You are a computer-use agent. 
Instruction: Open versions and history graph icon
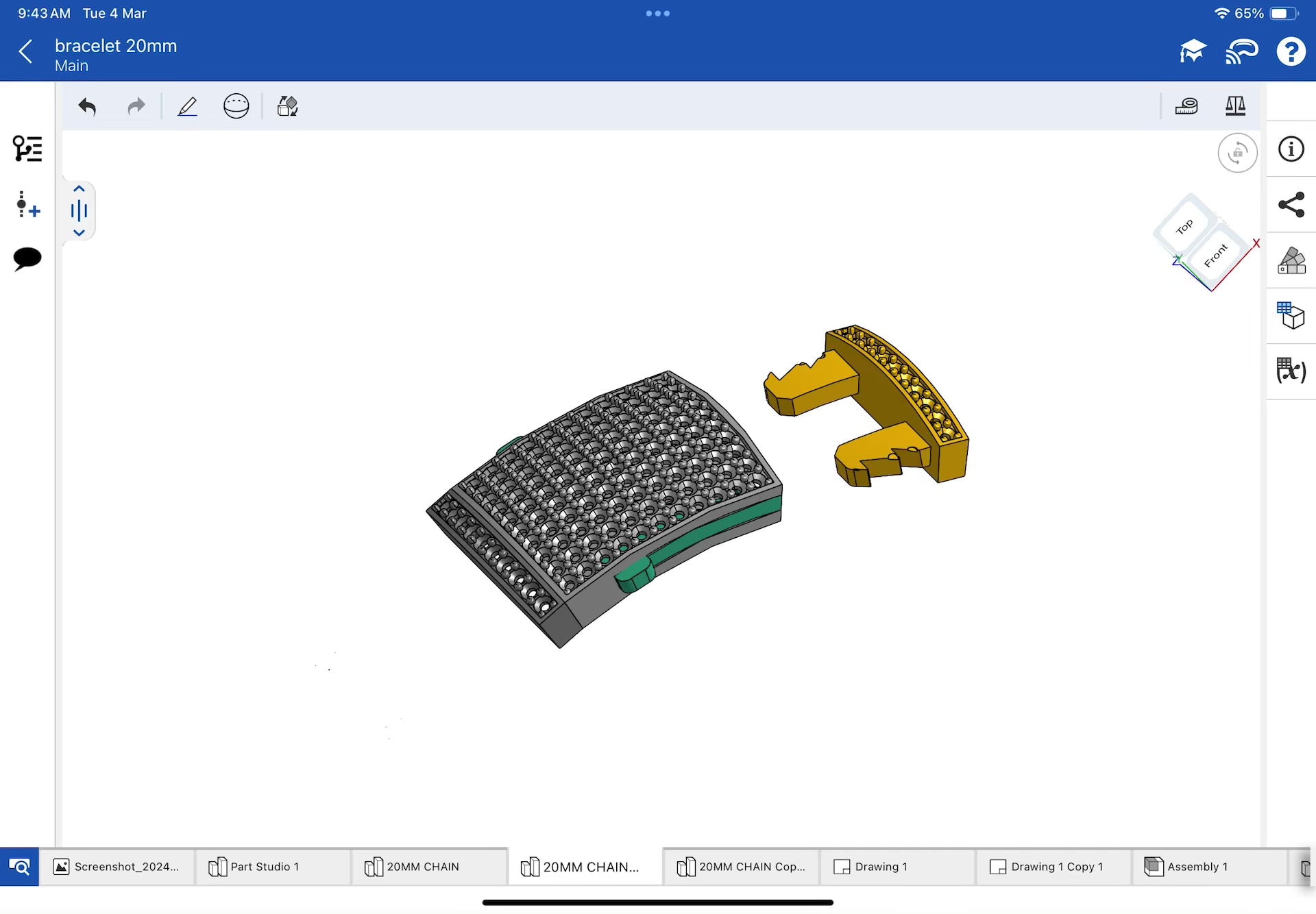click(x=27, y=204)
